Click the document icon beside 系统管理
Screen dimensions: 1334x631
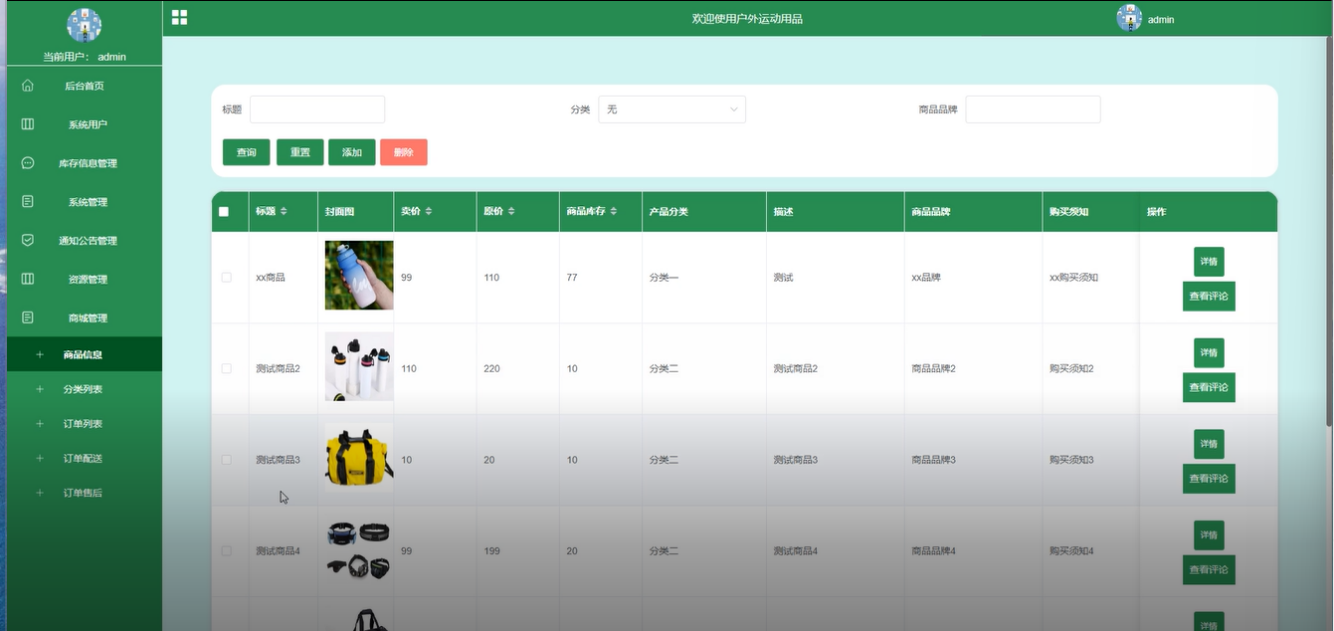(28, 202)
